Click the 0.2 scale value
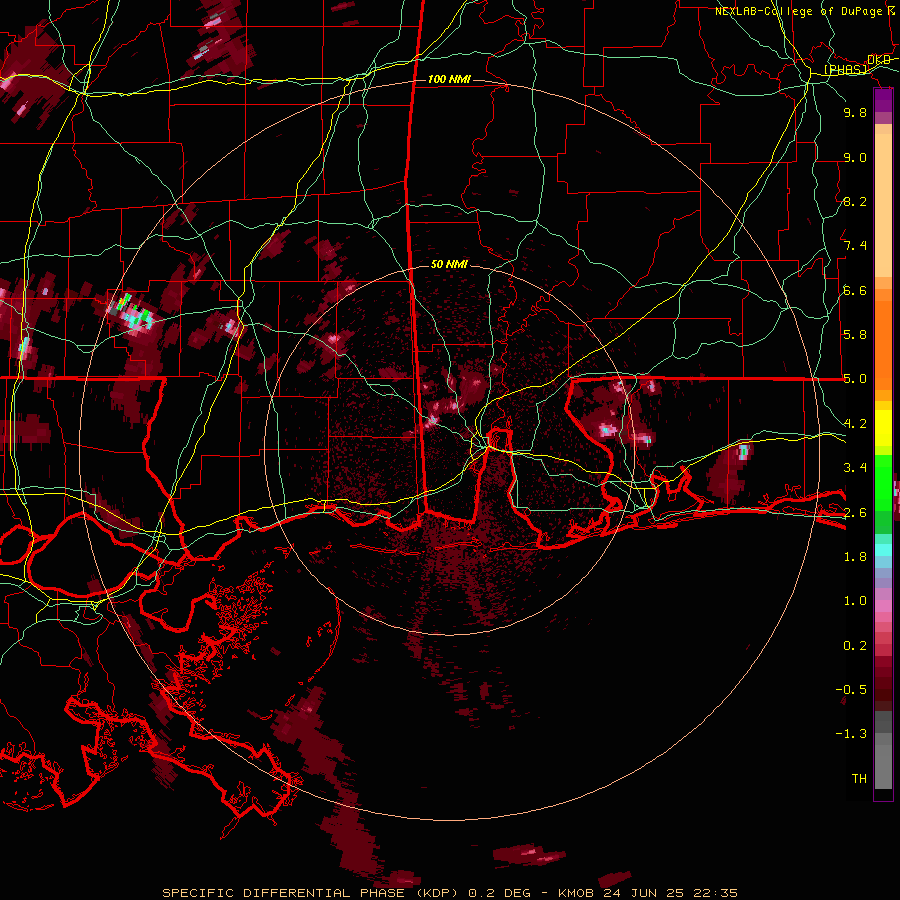 point(855,646)
